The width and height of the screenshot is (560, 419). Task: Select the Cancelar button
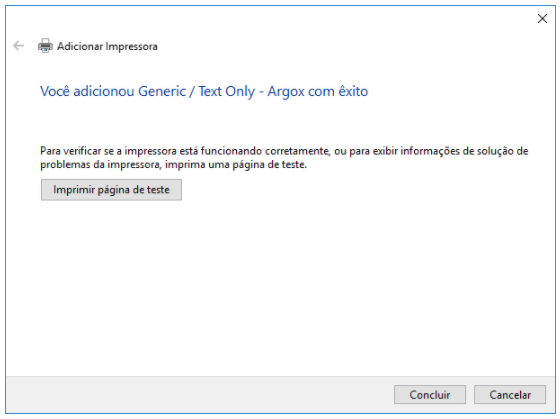(510, 395)
